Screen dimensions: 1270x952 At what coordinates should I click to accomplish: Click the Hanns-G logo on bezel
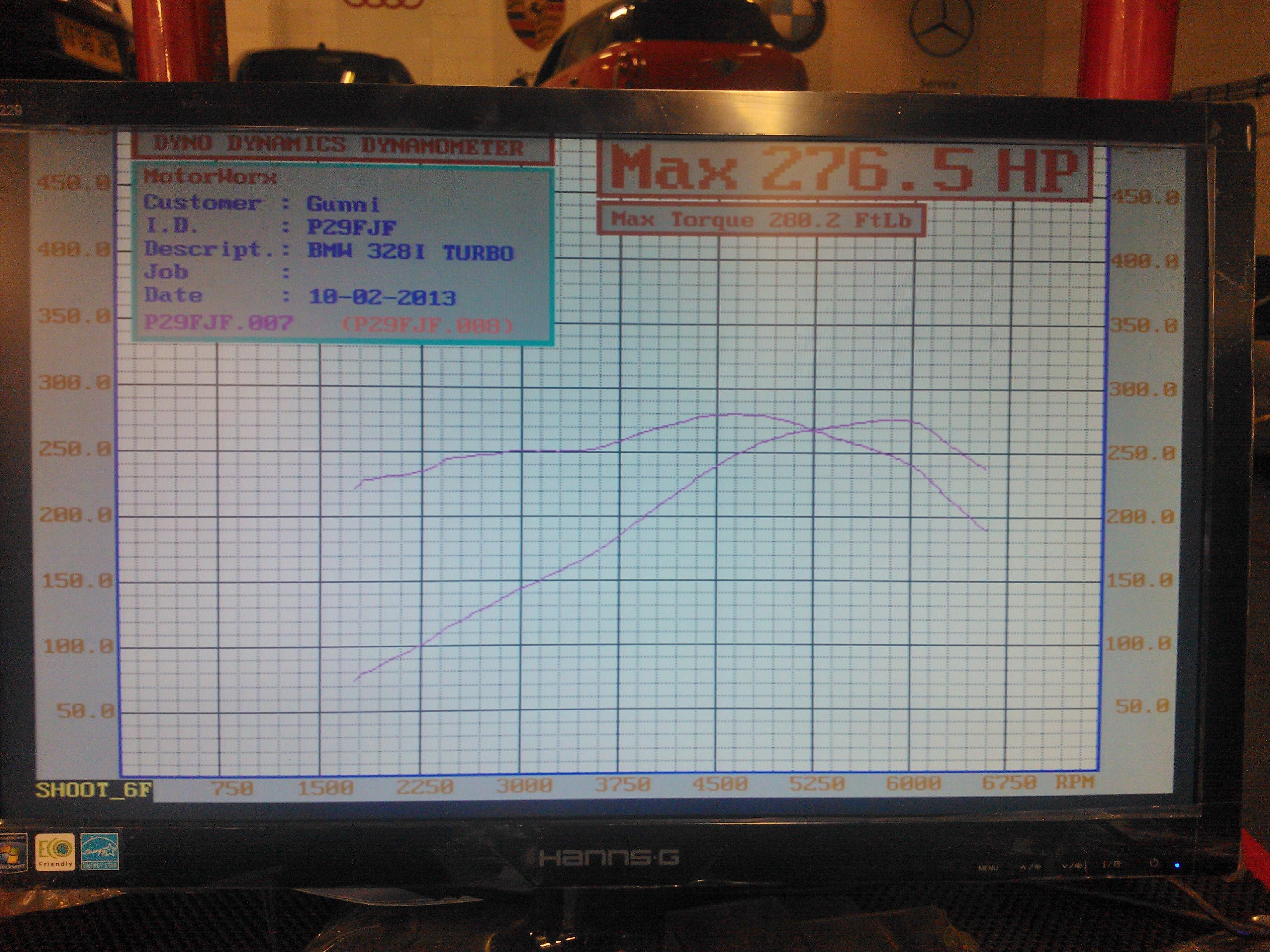609,858
